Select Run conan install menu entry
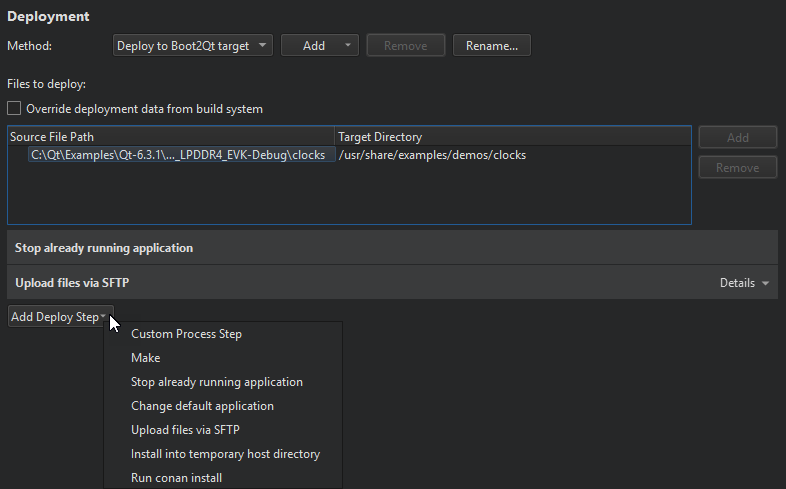This screenshot has width=786, height=489. 176,478
